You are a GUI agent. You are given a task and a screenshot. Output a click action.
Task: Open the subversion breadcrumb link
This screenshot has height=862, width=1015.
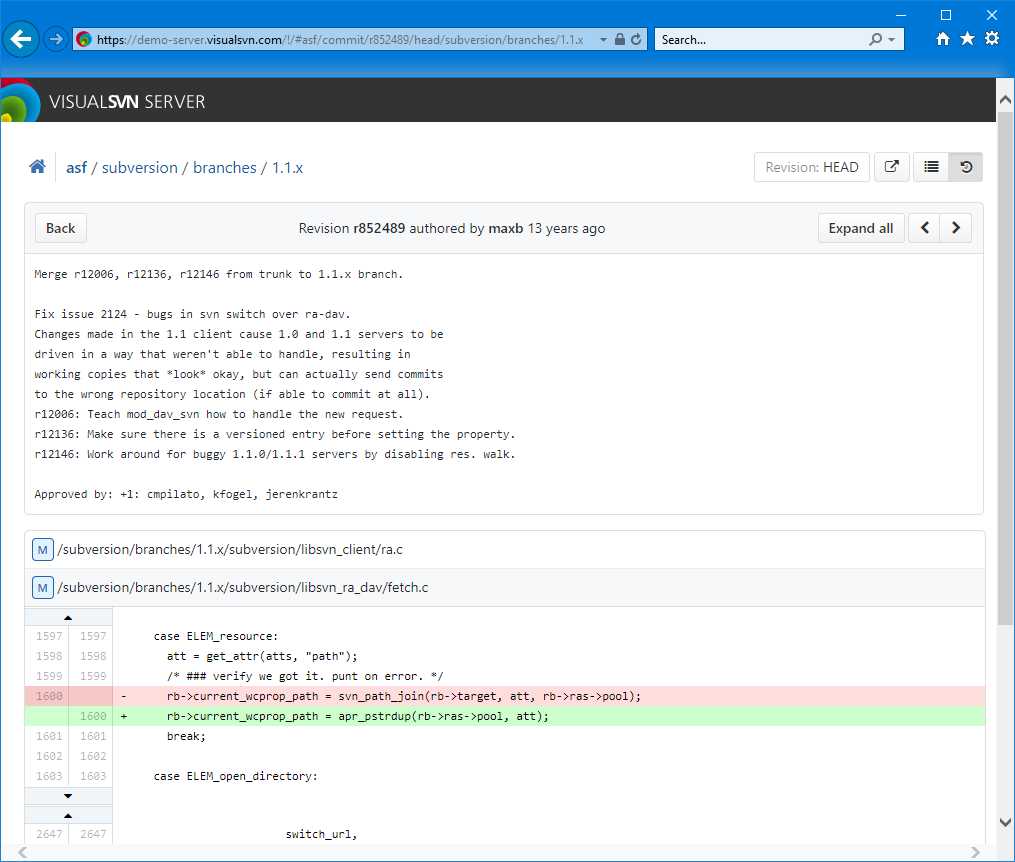tap(139, 168)
